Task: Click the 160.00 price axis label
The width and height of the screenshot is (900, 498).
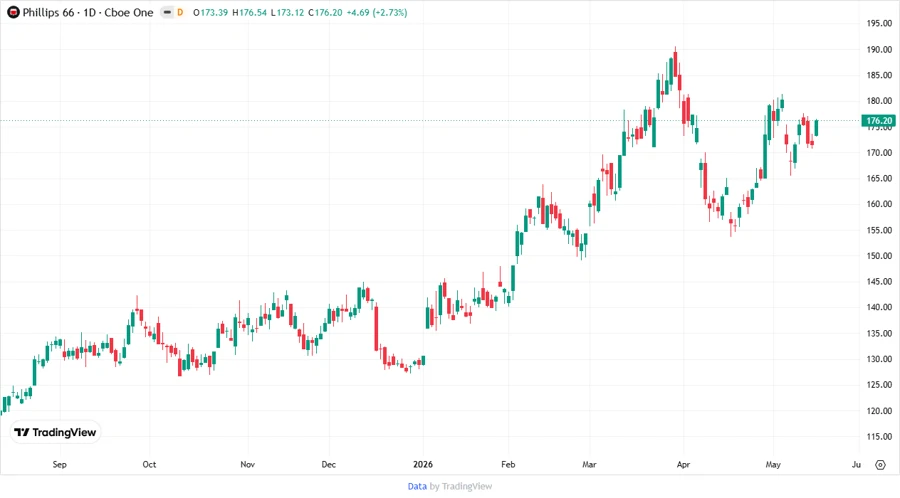Action: coord(879,204)
